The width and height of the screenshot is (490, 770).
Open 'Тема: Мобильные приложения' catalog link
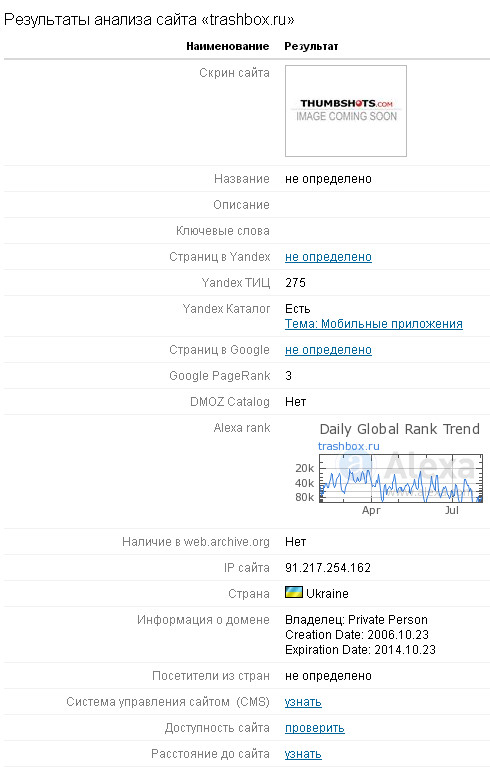374,324
